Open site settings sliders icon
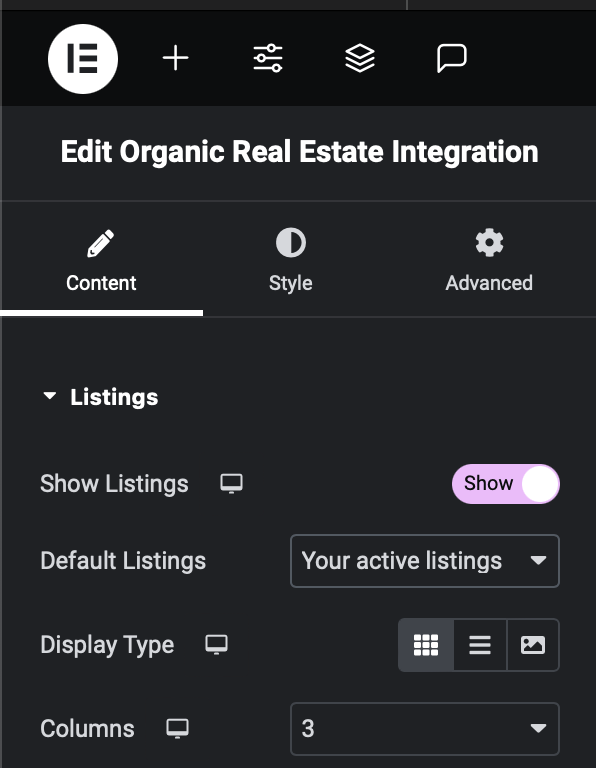596x768 pixels. click(x=268, y=58)
